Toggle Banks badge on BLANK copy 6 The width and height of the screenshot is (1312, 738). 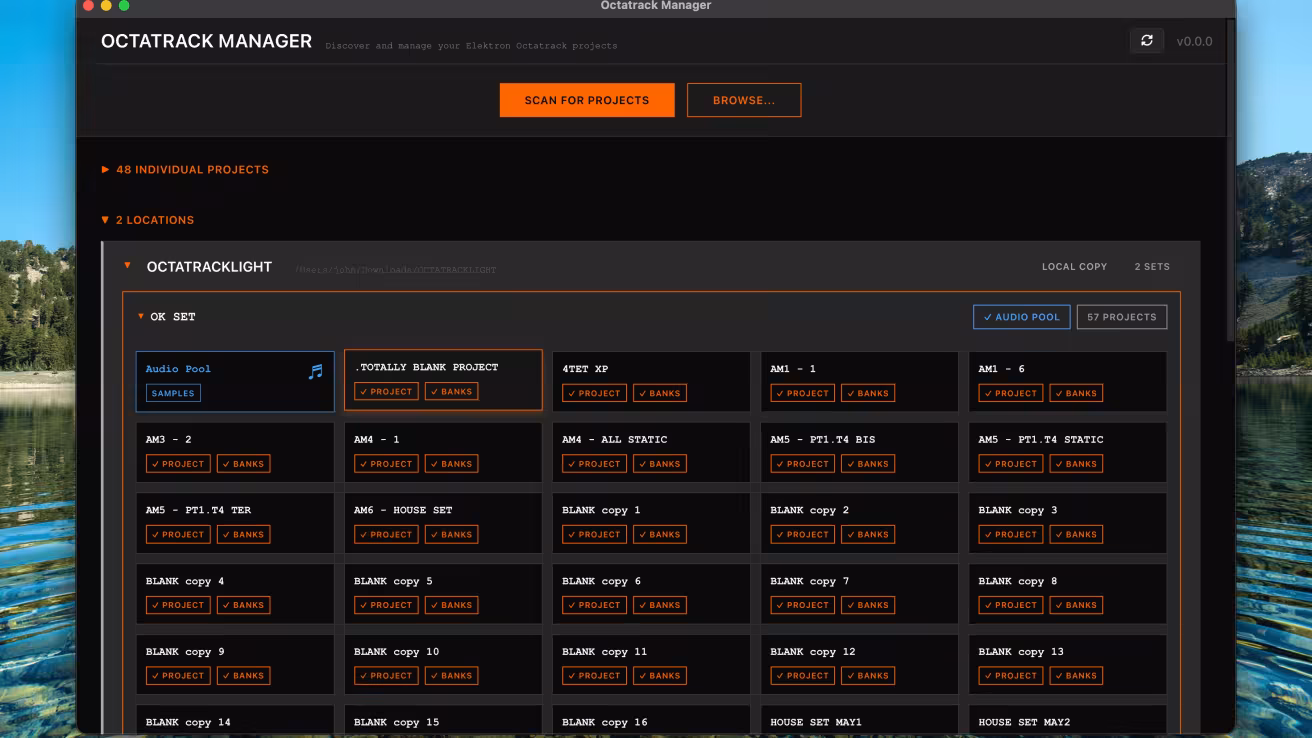pos(660,605)
